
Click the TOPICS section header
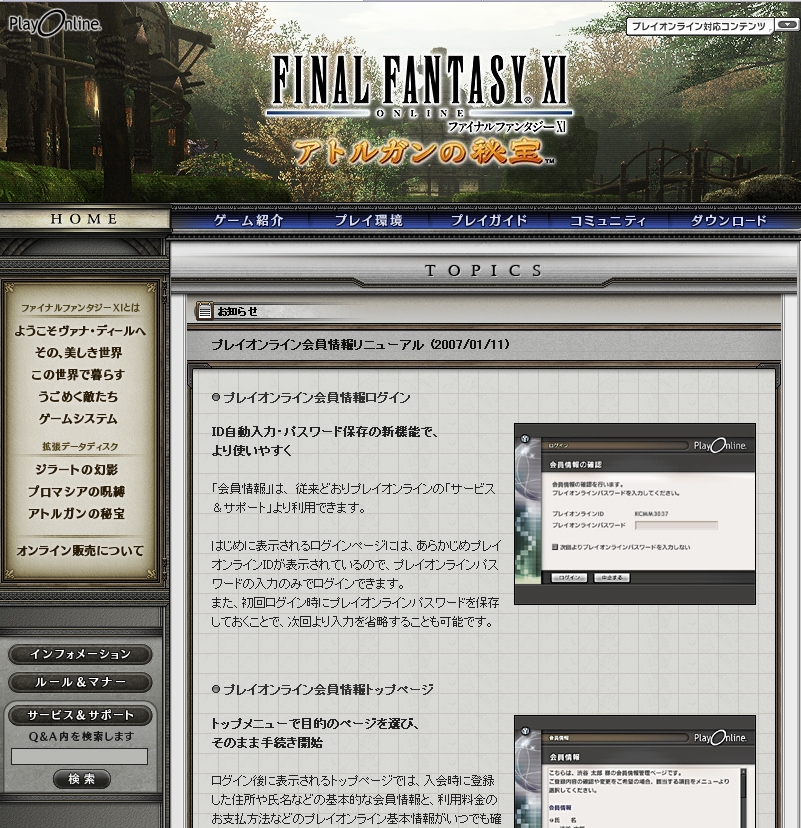(484, 270)
